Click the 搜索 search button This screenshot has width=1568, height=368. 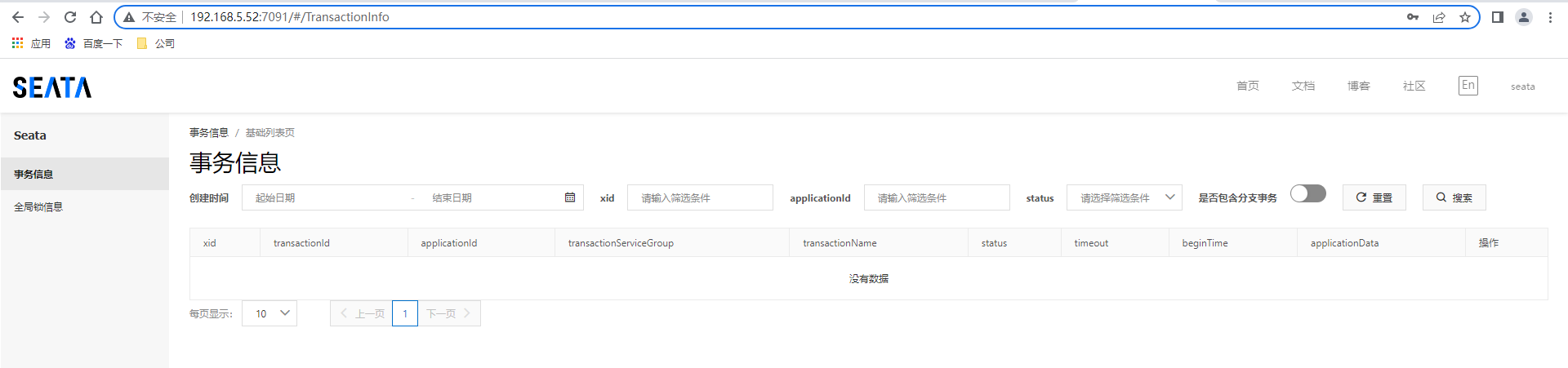coord(1454,197)
